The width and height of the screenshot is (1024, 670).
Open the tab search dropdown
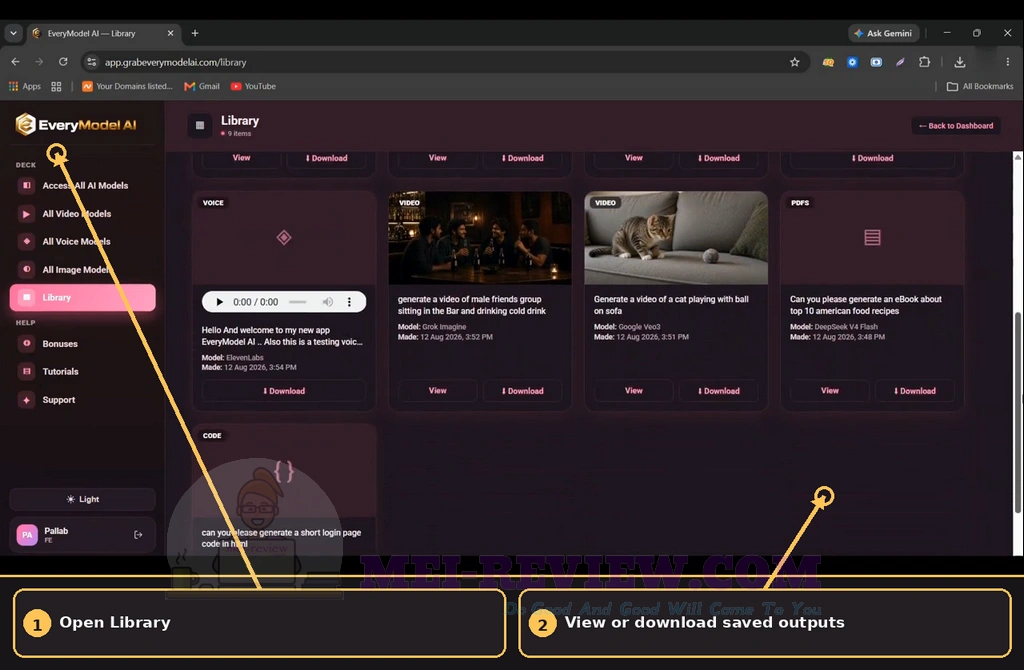pyautogui.click(x=13, y=33)
